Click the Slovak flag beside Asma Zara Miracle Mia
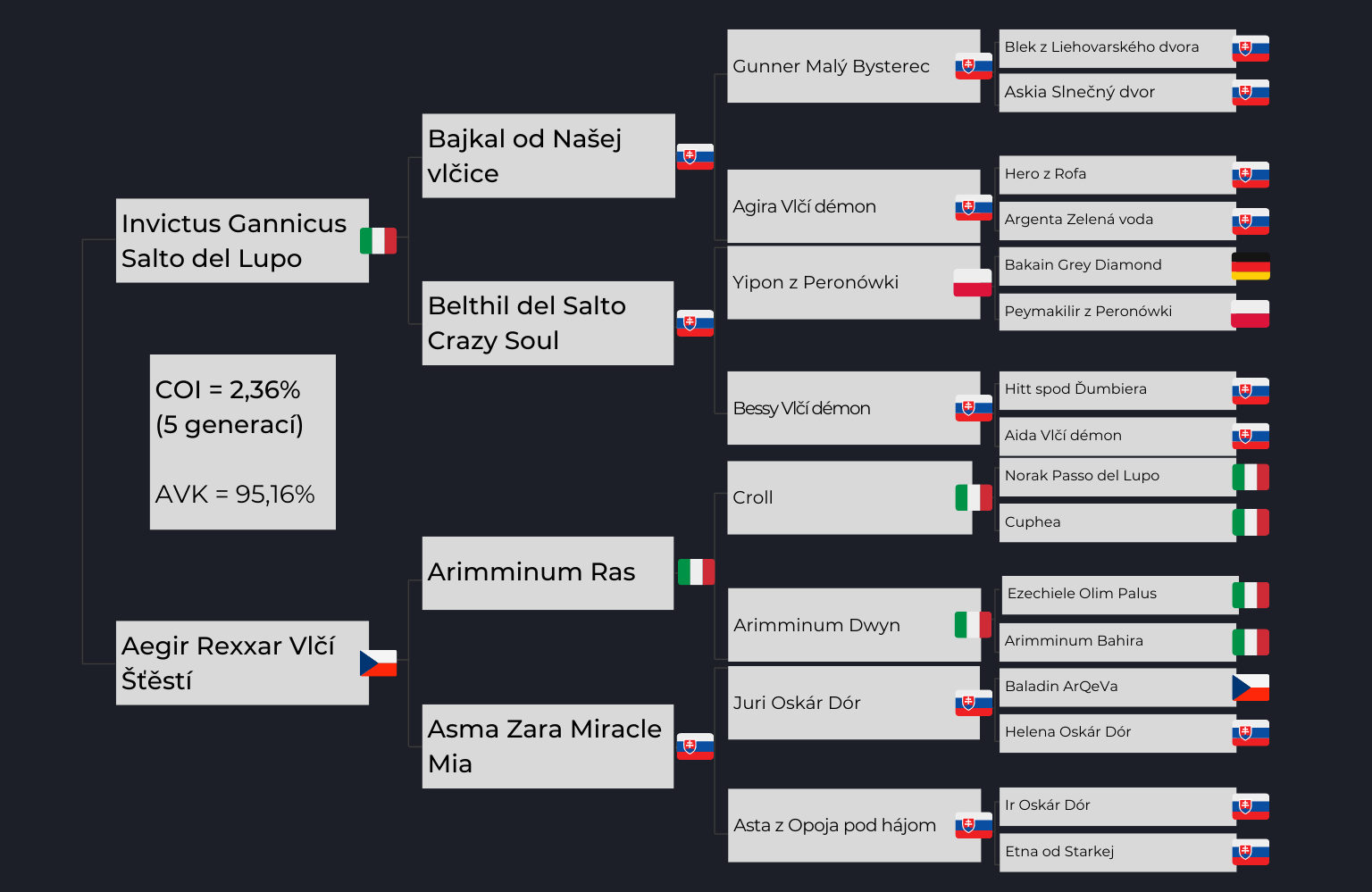The height and width of the screenshot is (892, 1372). click(695, 746)
